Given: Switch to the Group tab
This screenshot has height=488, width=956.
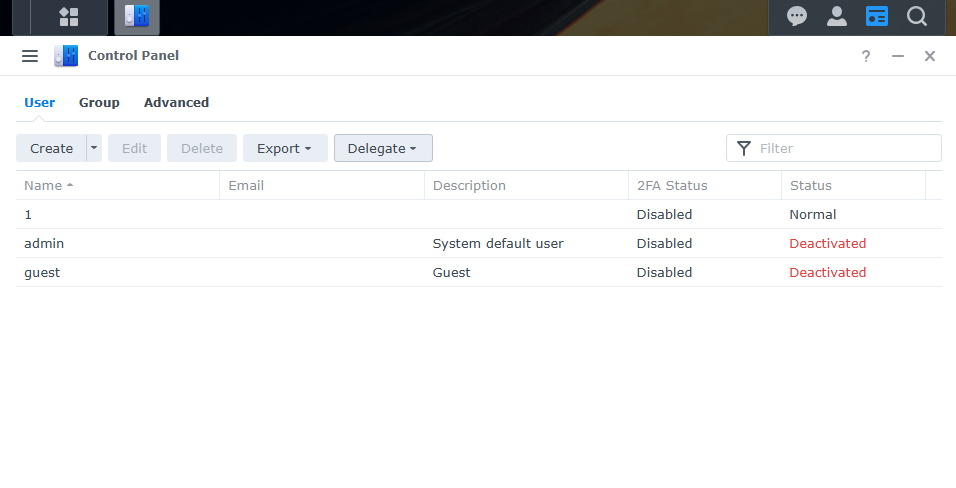Looking at the screenshot, I should click(x=99, y=102).
